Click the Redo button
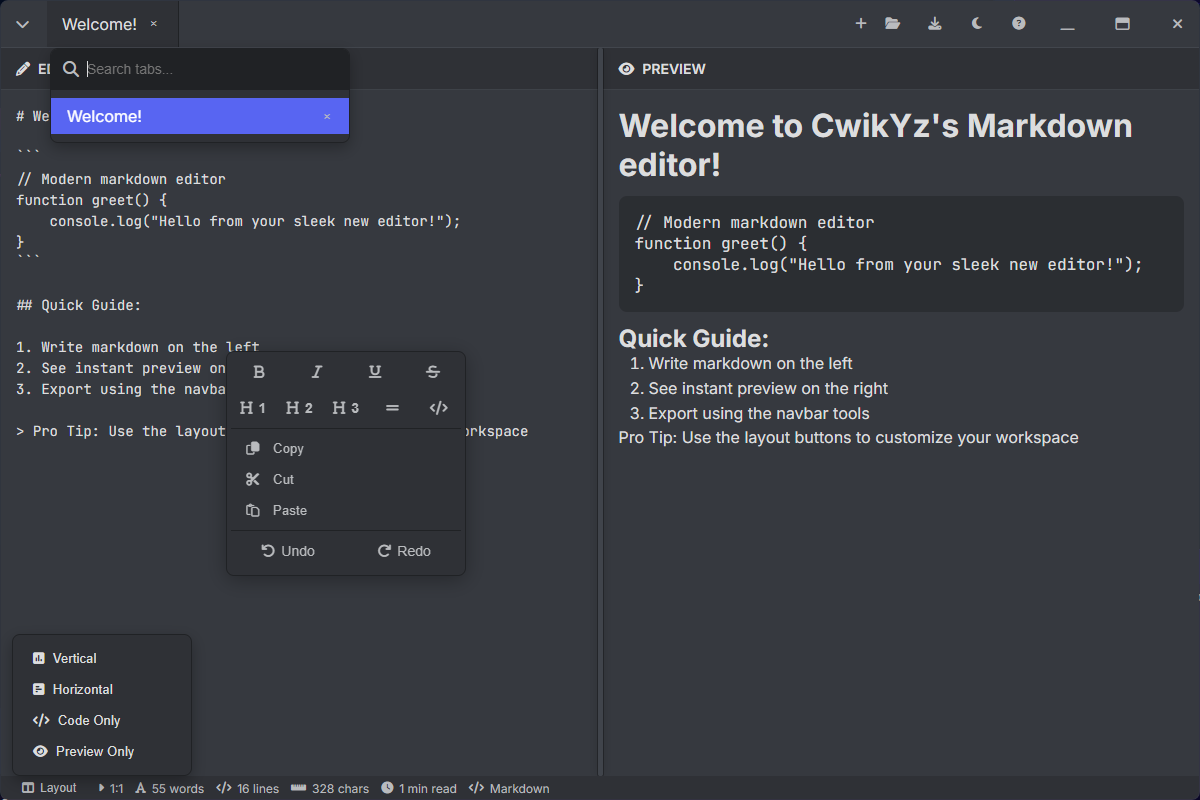Viewport: 1200px width, 800px height. click(x=404, y=551)
